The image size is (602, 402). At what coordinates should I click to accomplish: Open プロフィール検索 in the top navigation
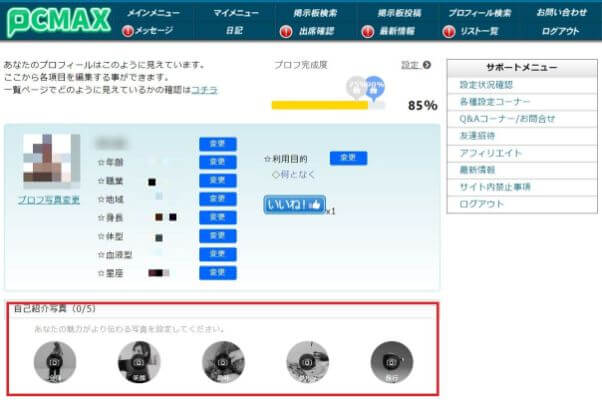(480, 13)
